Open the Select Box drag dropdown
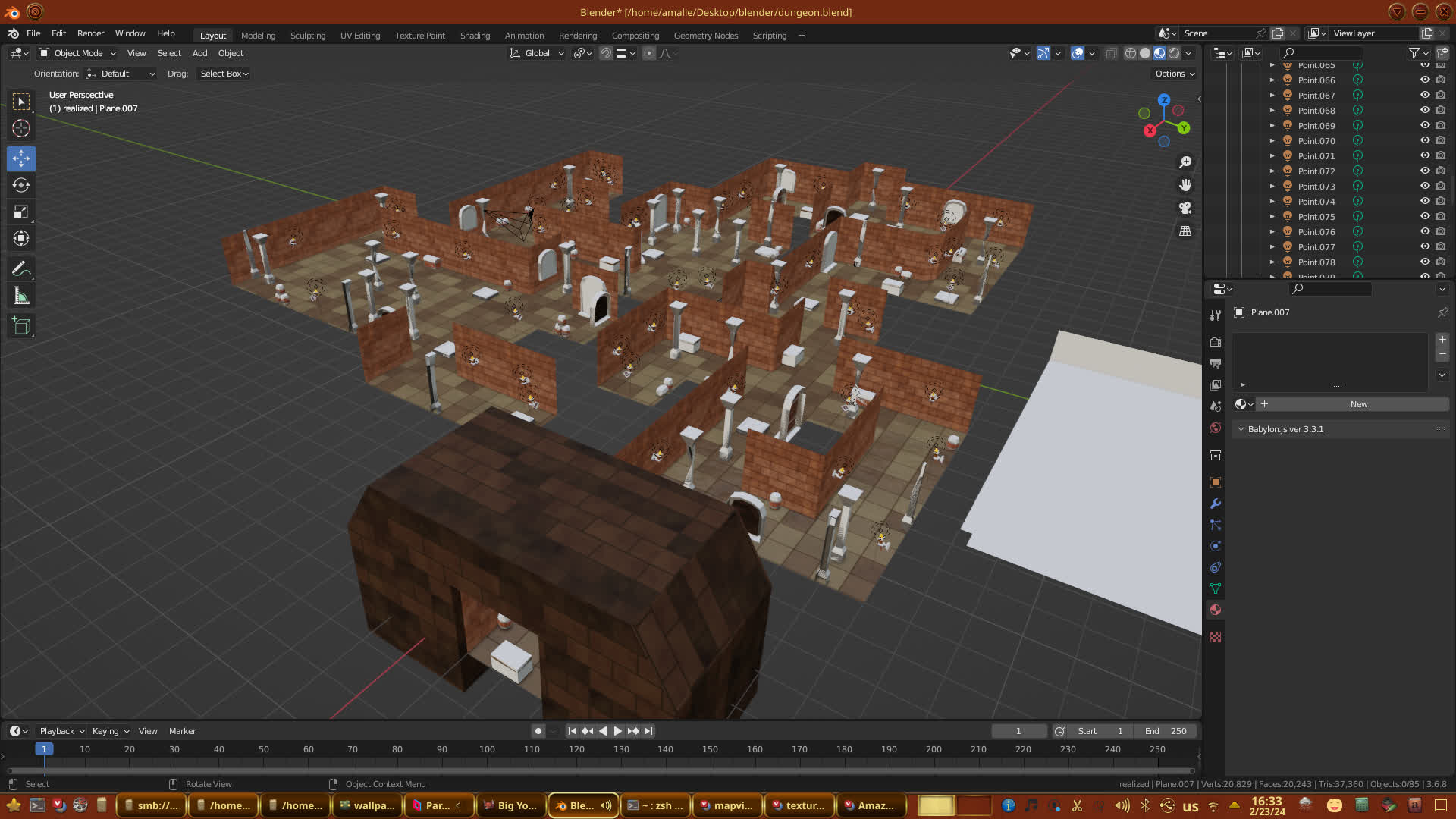This screenshot has height=819, width=1456. tap(224, 74)
